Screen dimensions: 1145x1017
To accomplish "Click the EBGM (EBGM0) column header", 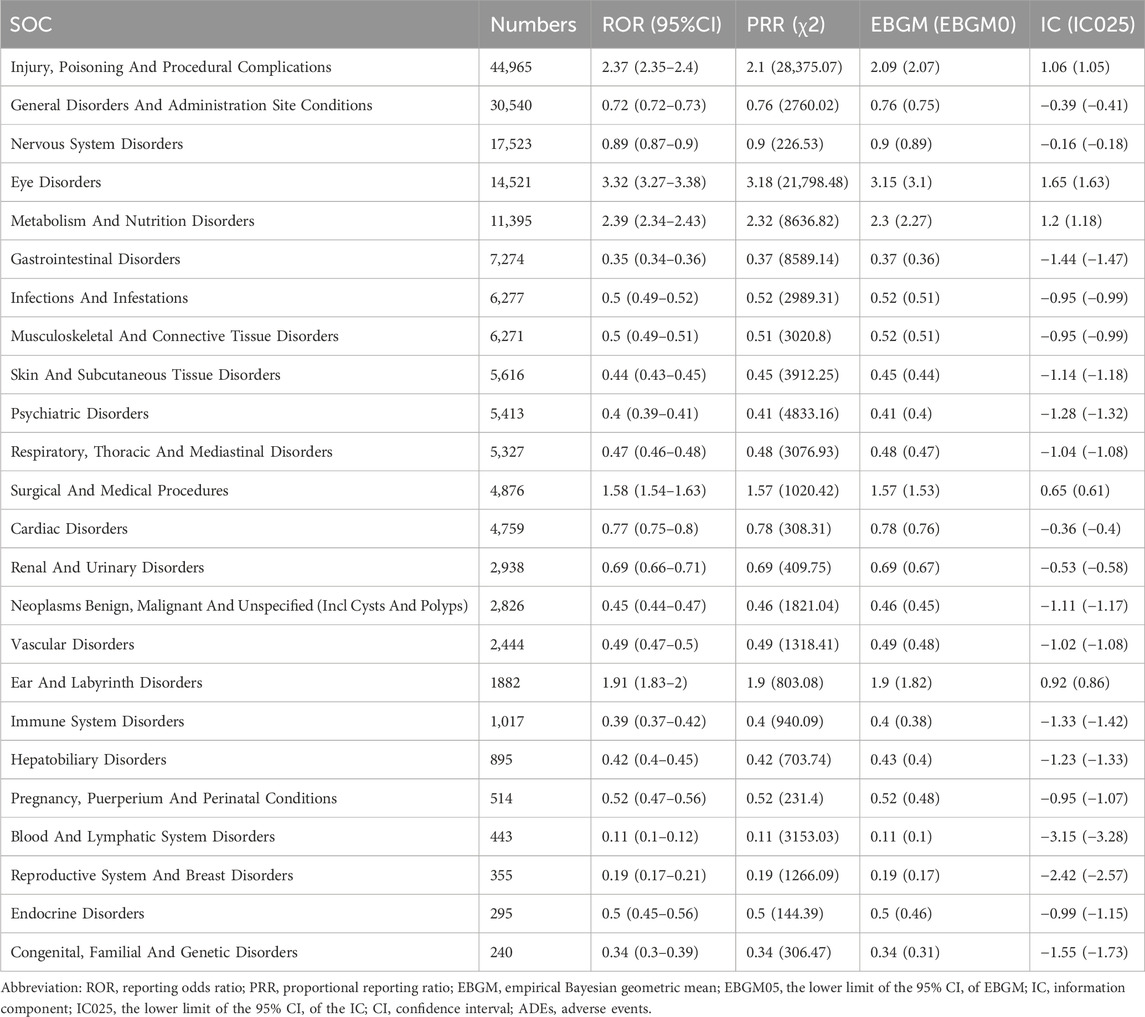I will [943, 24].
